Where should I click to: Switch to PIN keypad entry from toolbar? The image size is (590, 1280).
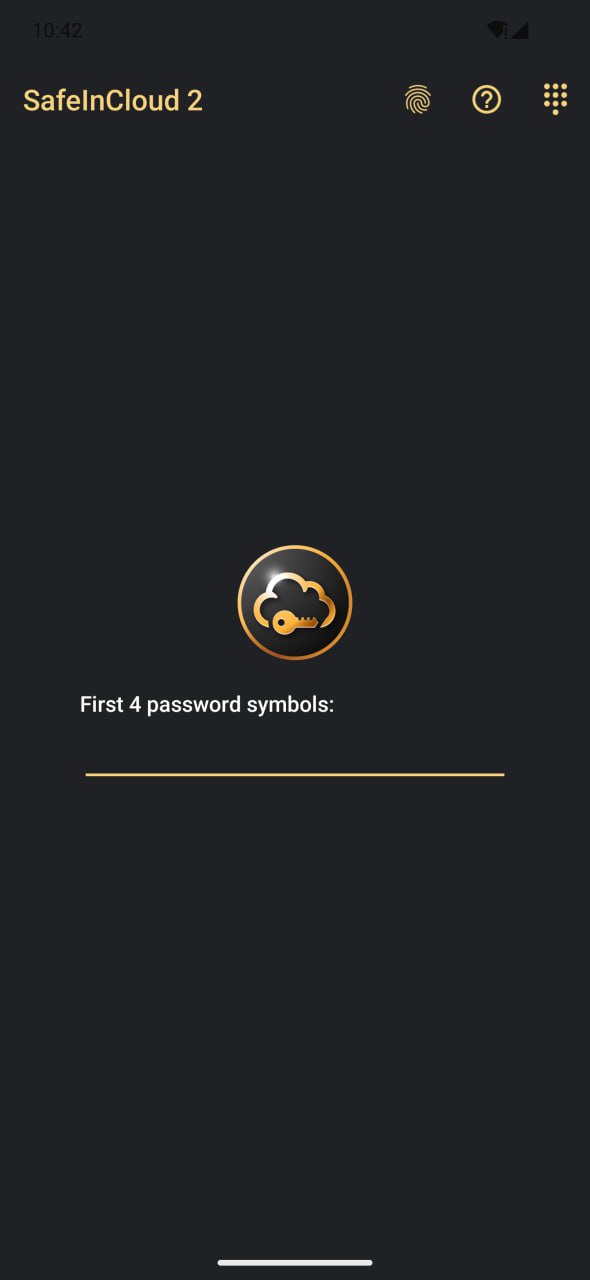[x=555, y=99]
